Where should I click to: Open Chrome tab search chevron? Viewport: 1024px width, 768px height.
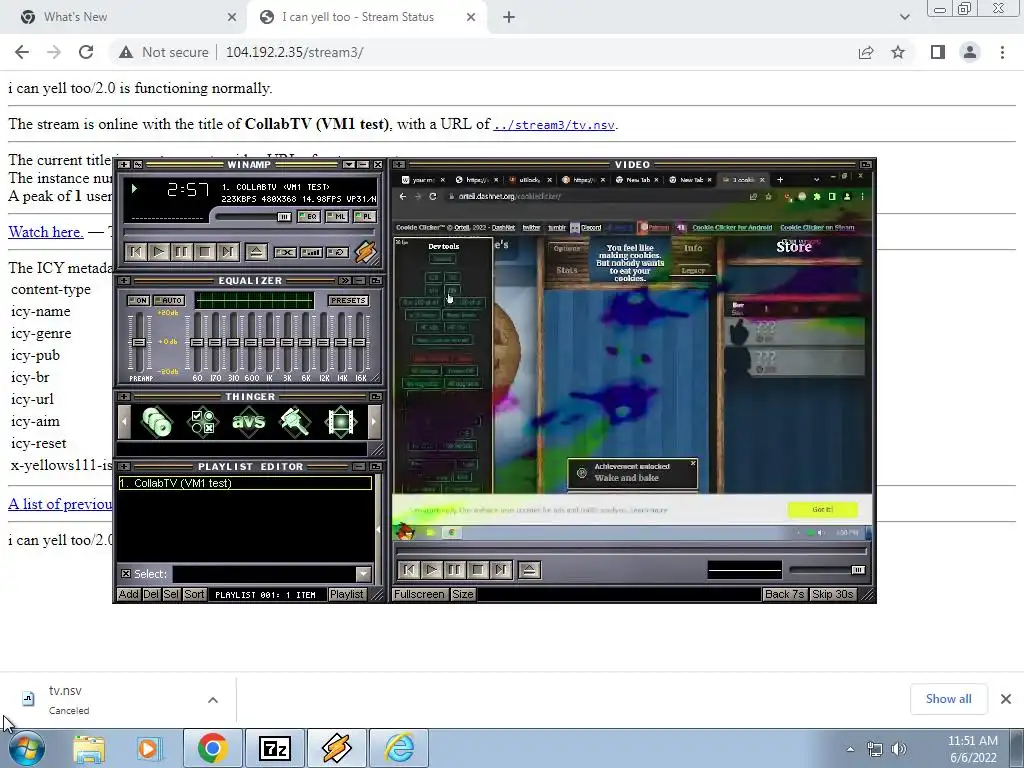(904, 17)
